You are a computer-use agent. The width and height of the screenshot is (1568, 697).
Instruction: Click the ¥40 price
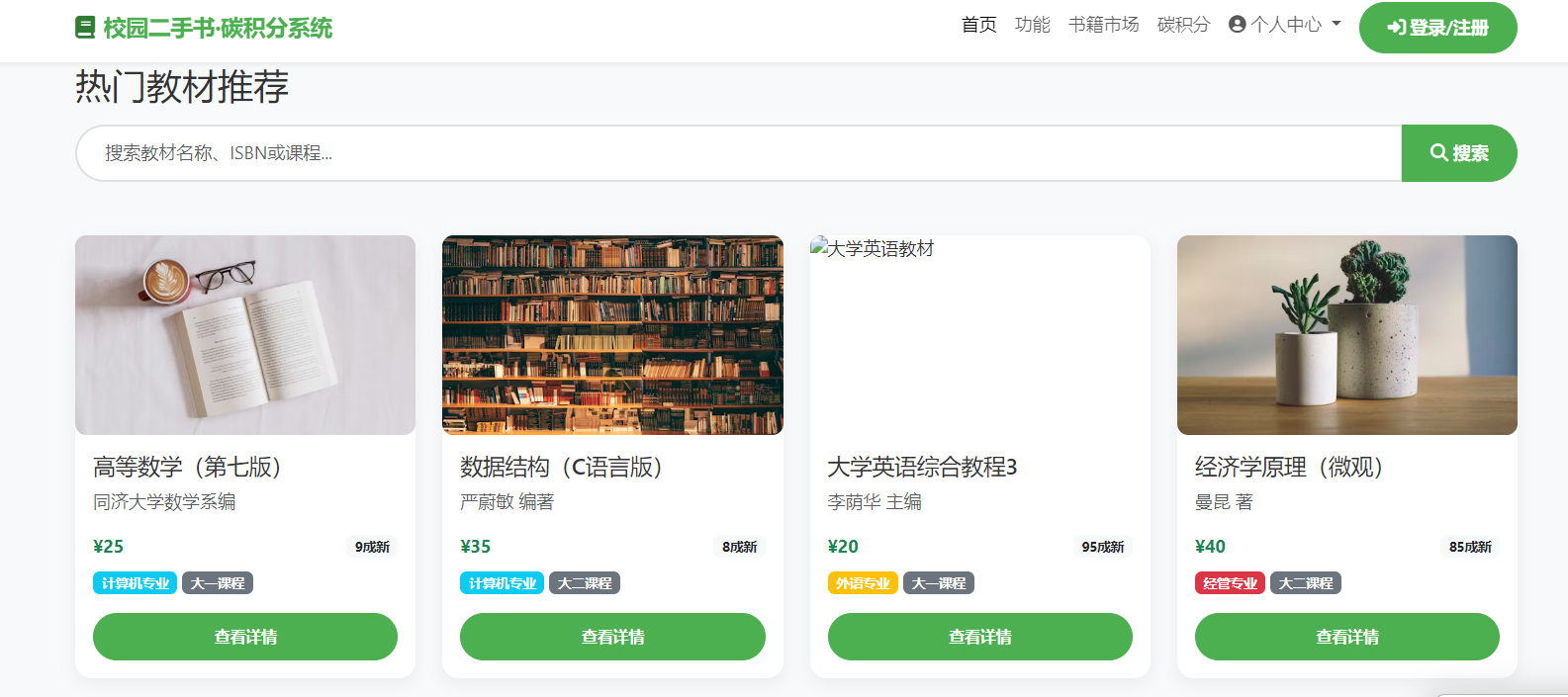point(1211,547)
